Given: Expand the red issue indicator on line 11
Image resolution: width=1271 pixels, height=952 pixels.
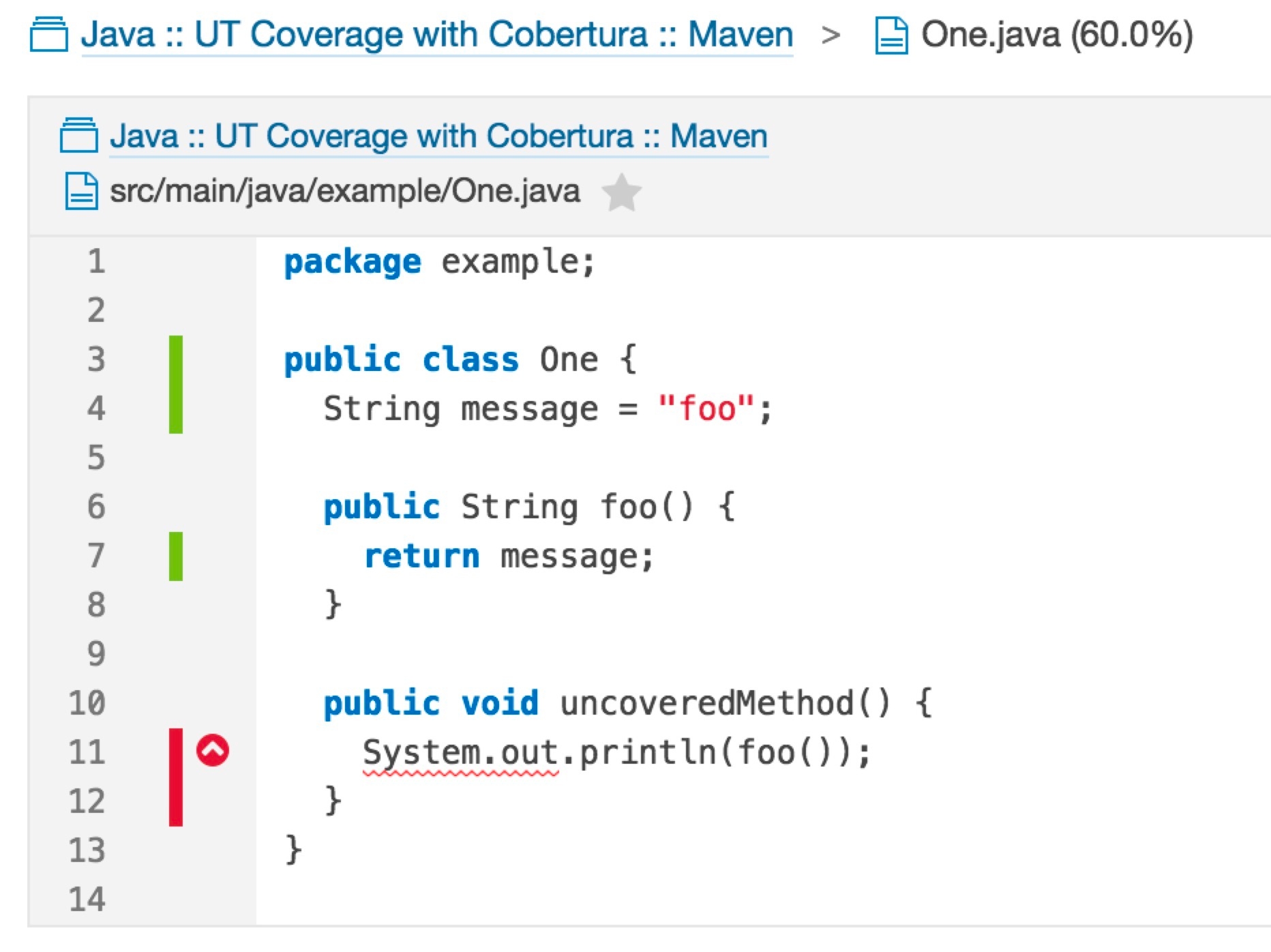Looking at the screenshot, I should (213, 751).
